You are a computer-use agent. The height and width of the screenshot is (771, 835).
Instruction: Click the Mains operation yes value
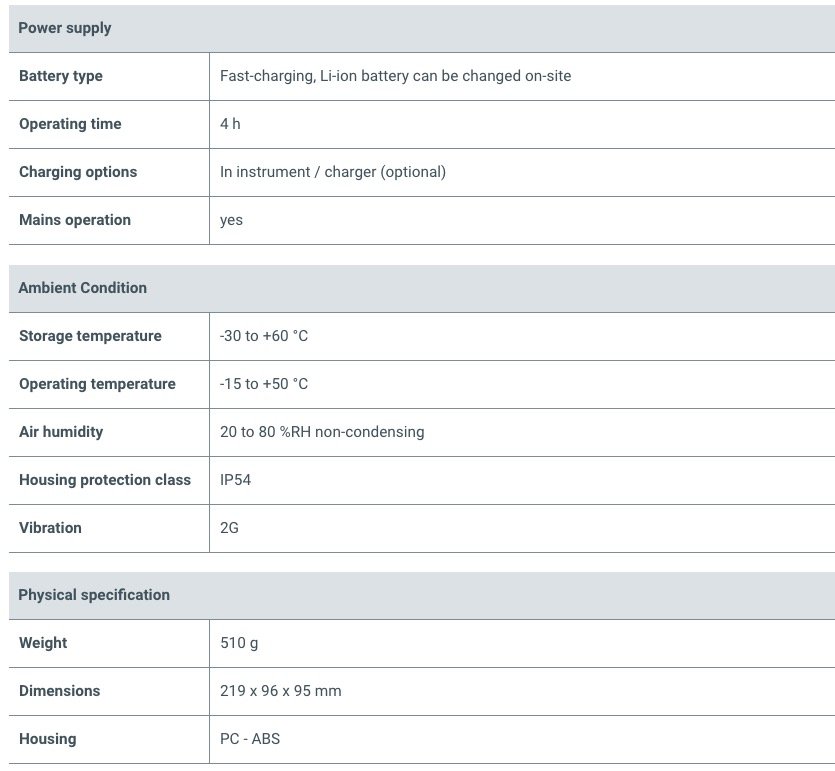[231, 220]
